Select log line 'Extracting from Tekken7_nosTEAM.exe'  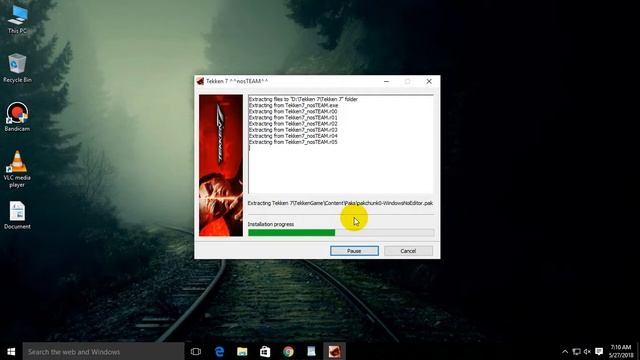click(x=293, y=105)
